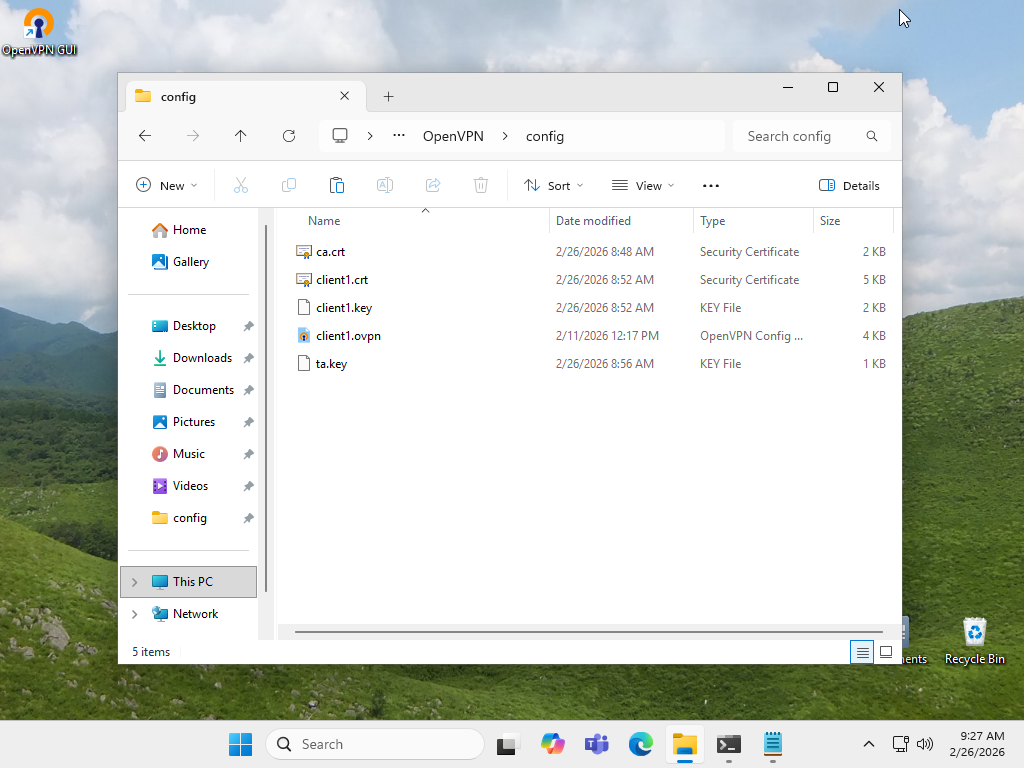This screenshot has height=768, width=1024.
Task: Click the pin next to Pictures
Action: pyautogui.click(x=248, y=422)
